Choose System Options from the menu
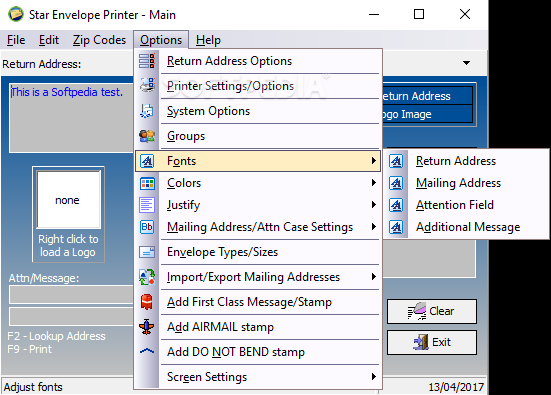The image size is (551, 395). click(x=258, y=111)
